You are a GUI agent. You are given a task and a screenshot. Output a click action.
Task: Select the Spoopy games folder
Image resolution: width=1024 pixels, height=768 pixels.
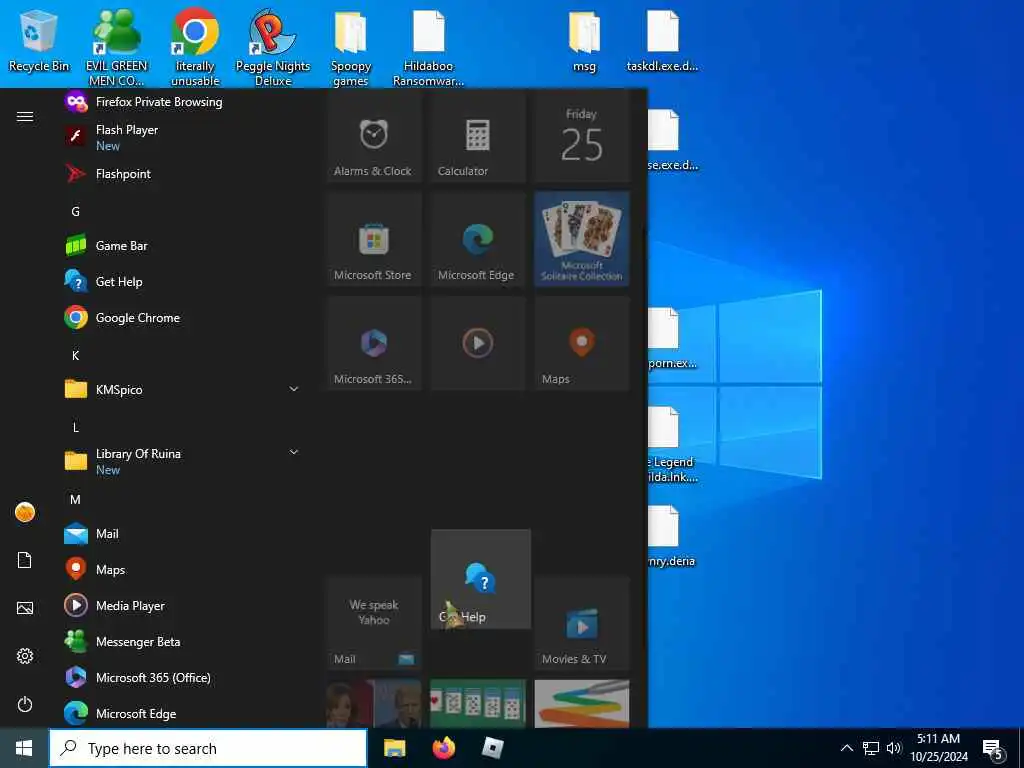[351, 47]
